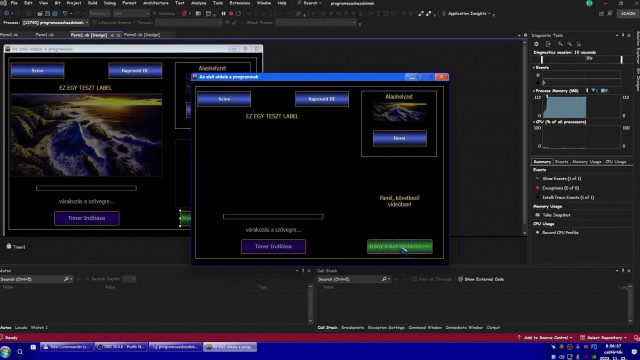Viewport: 640px width, 360px height.
Task: Click the Reset button in Alaphelyzet group
Action: pyautogui.click(x=400, y=138)
